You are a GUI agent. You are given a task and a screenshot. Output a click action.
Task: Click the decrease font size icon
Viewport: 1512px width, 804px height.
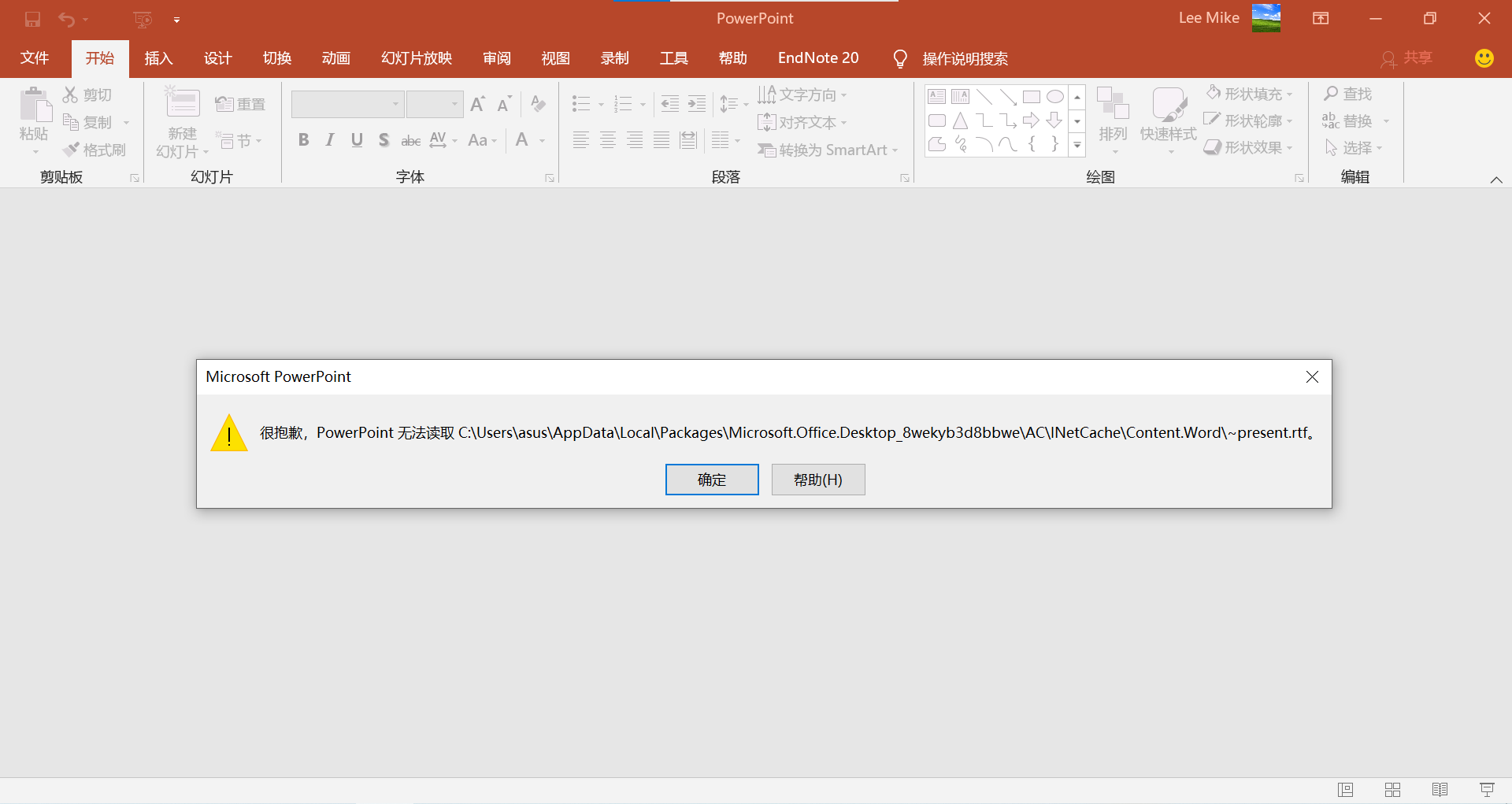505,104
